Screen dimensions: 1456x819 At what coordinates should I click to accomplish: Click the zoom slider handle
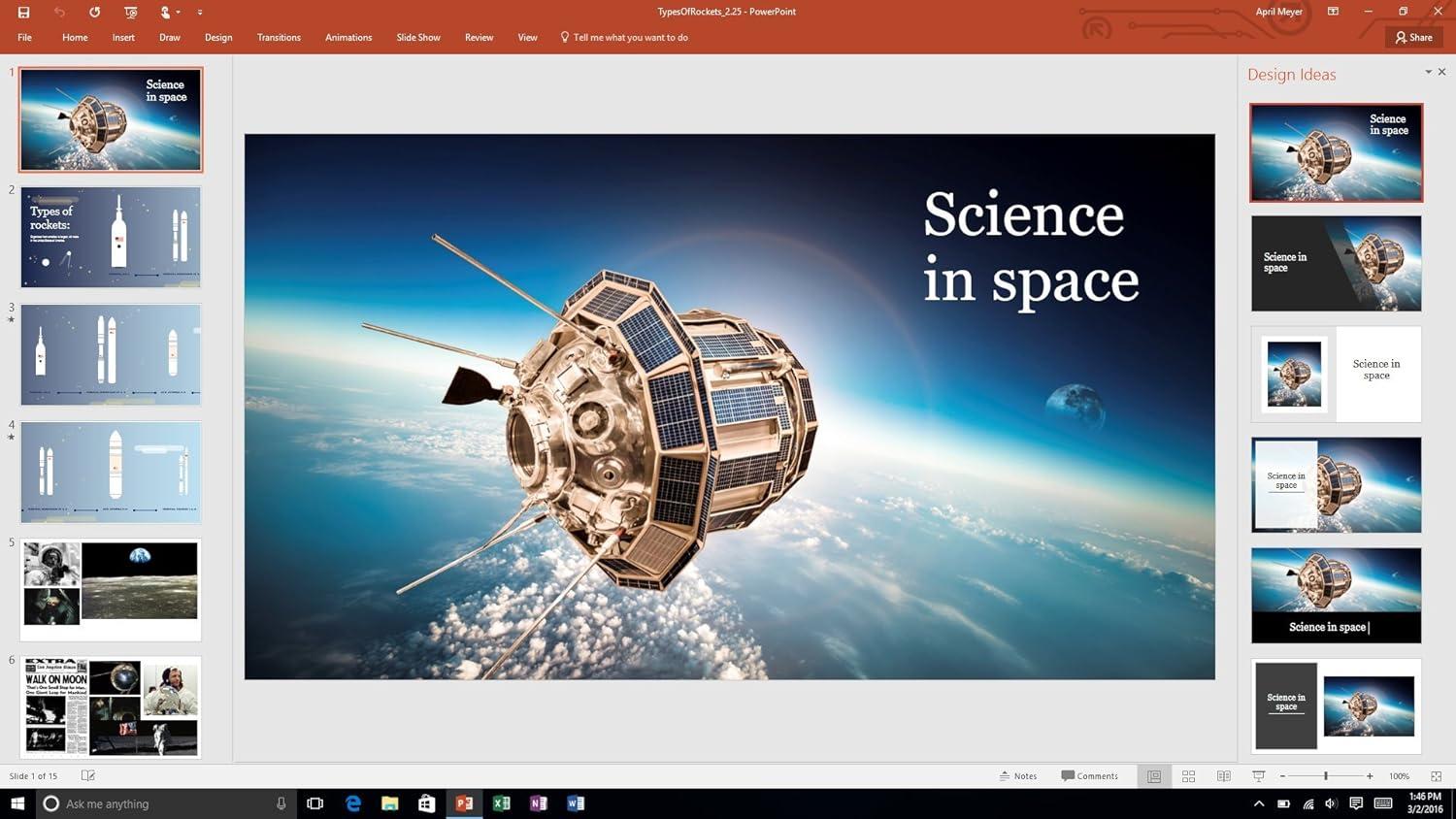click(x=1325, y=776)
